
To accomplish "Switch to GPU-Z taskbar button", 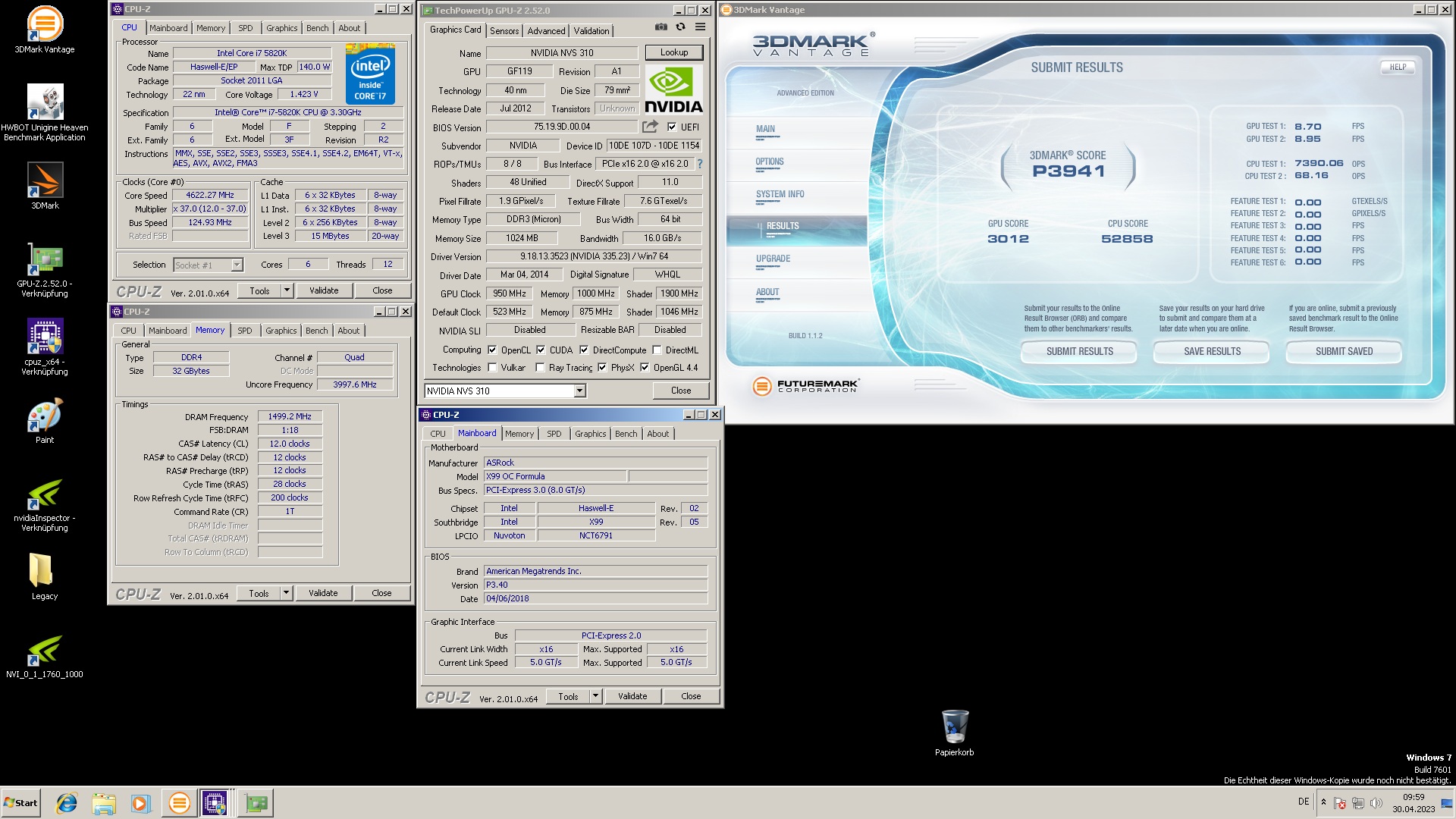I will (256, 803).
